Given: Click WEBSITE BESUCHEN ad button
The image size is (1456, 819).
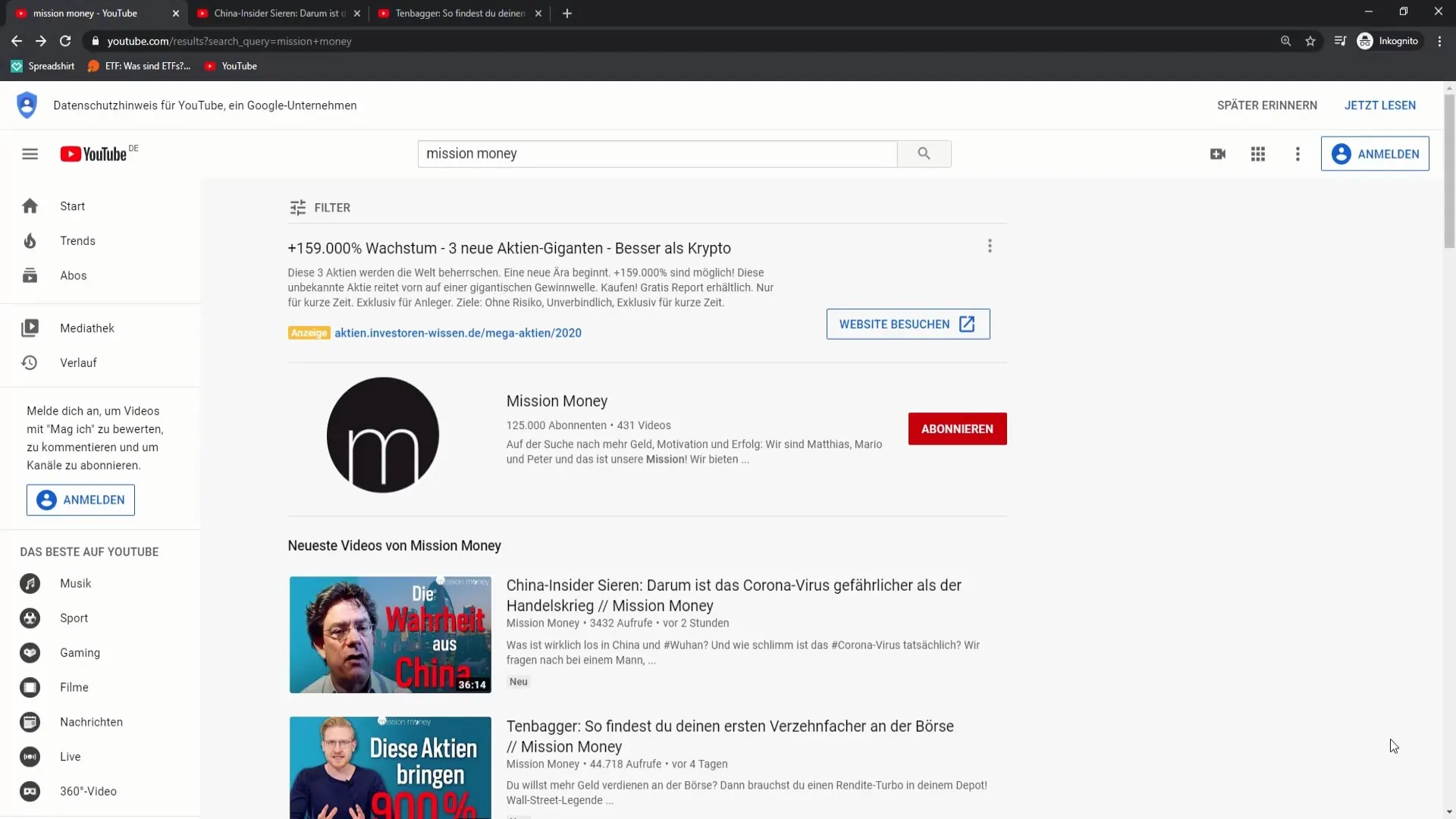Looking at the screenshot, I should click(908, 325).
